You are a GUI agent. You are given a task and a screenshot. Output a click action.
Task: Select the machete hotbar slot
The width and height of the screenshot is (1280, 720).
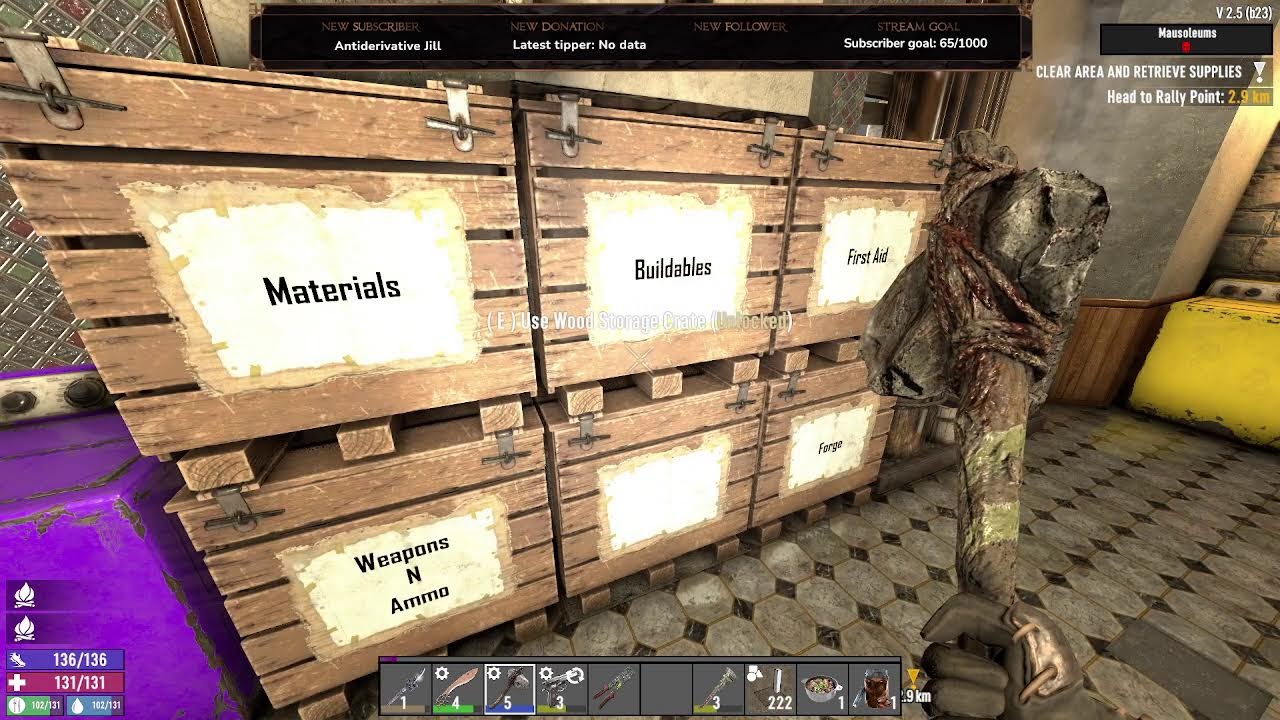click(x=458, y=688)
